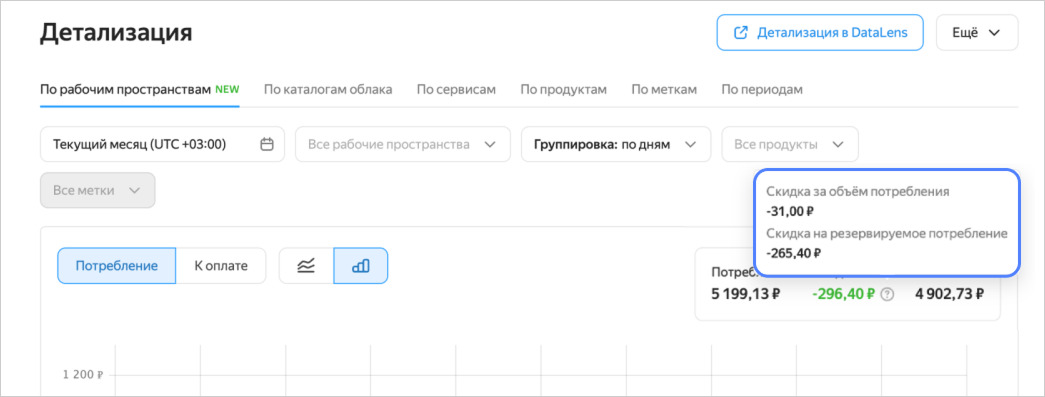Select the По меткам tab

tap(664, 89)
